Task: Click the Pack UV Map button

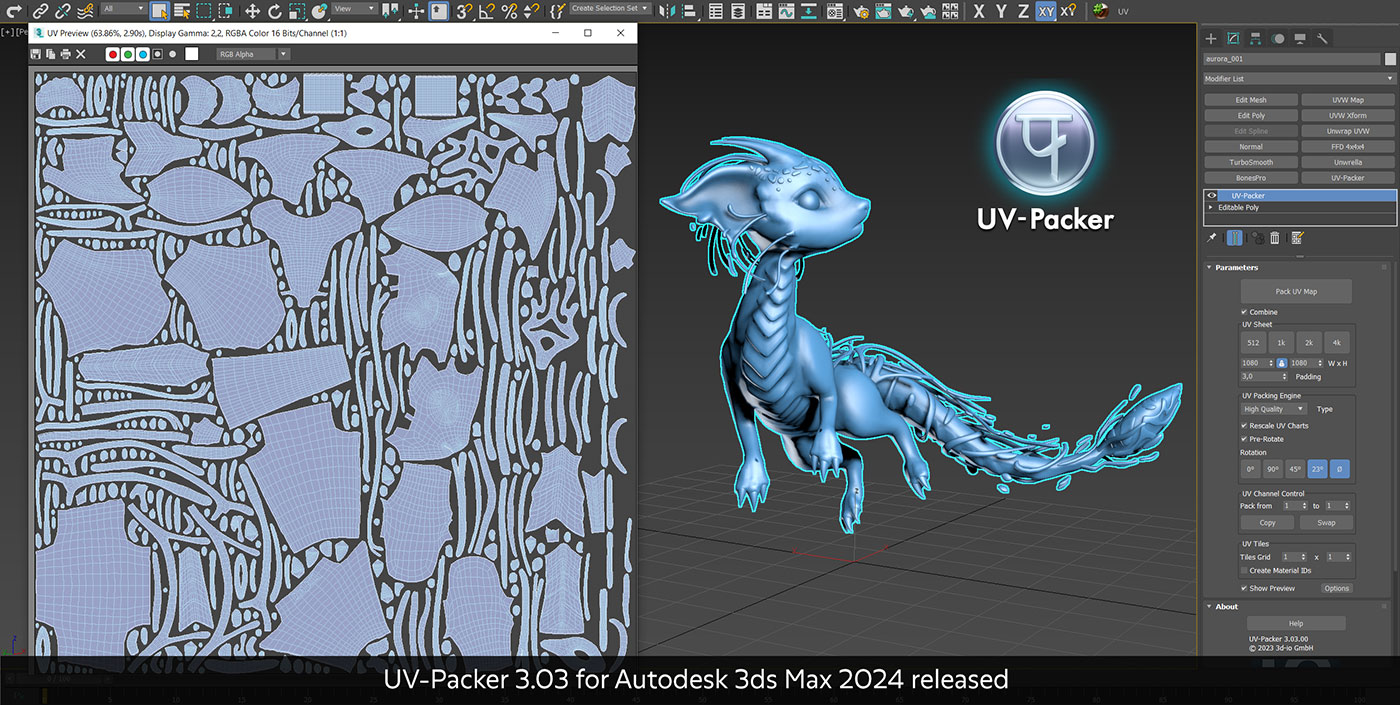Action: click(x=1296, y=291)
